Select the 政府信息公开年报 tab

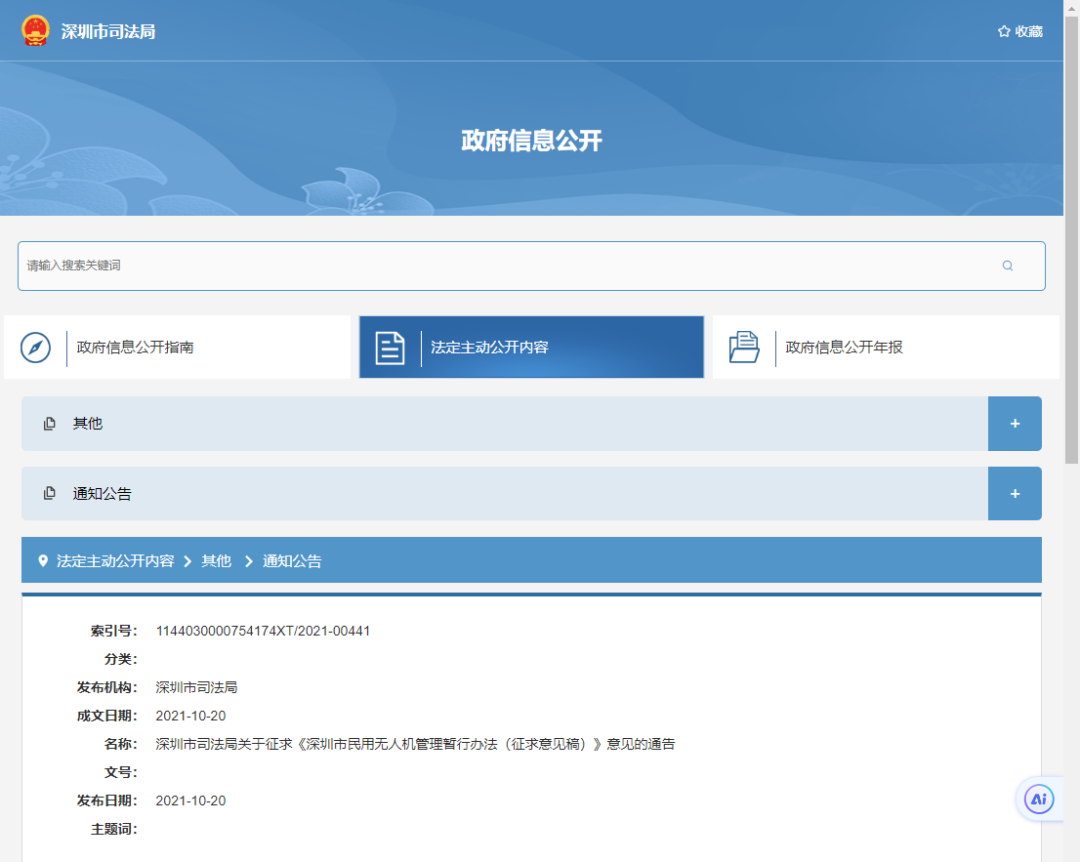(844, 348)
